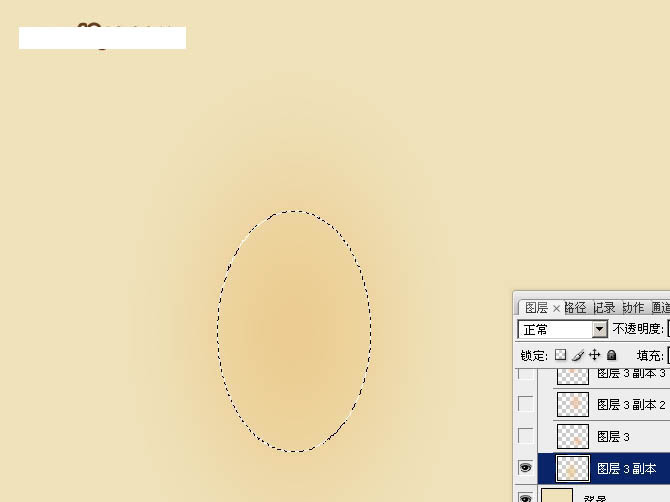670x502 pixels.
Task: Toggle lock position move icon
Action: tap(594, 355)
